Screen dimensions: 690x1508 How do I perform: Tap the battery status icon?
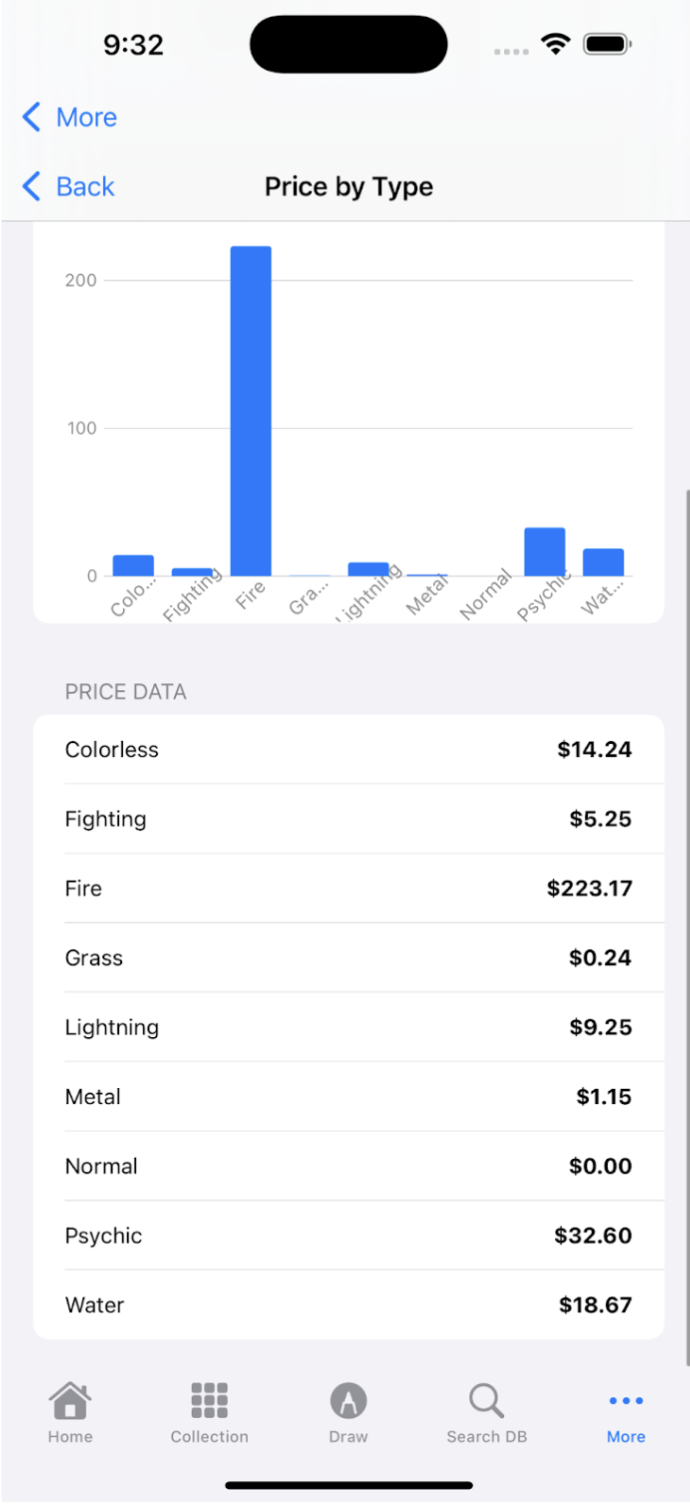point(606,44)
